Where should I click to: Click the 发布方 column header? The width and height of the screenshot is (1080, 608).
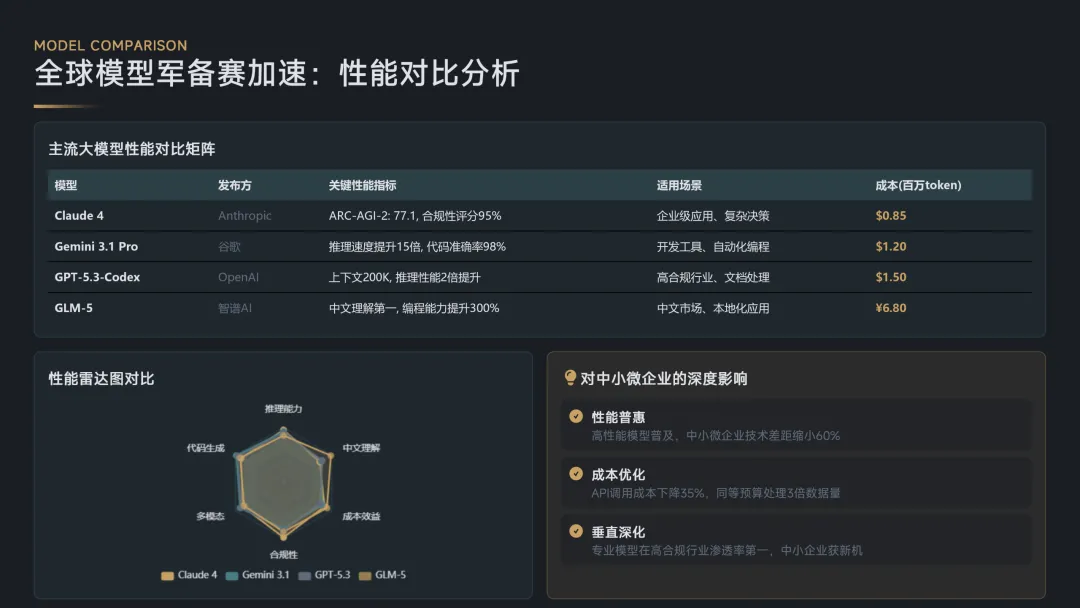(235, 185)
